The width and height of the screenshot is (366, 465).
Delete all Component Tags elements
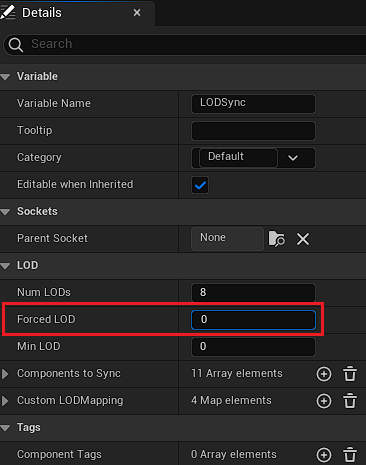coord(350,455)
